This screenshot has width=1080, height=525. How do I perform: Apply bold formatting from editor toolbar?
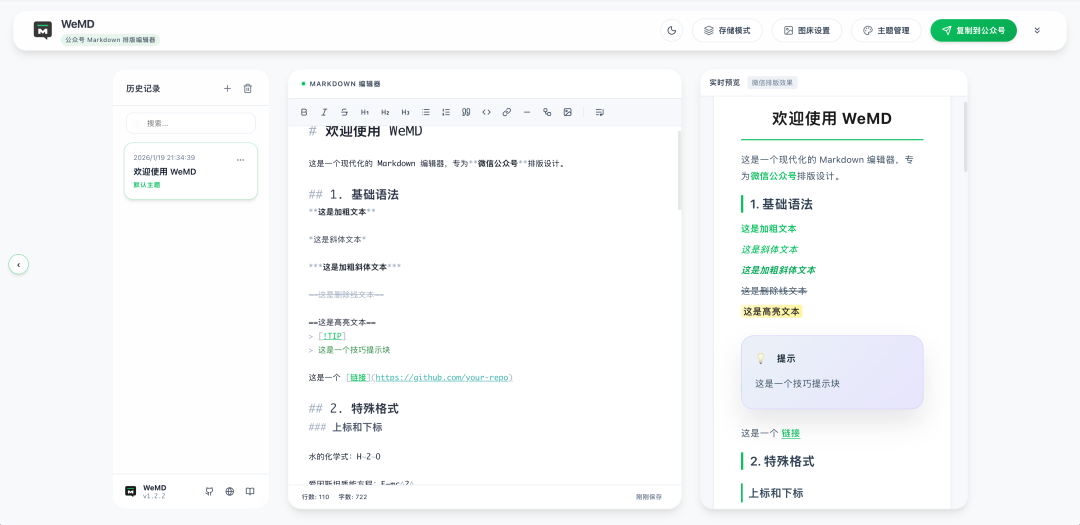pos(304,112)
